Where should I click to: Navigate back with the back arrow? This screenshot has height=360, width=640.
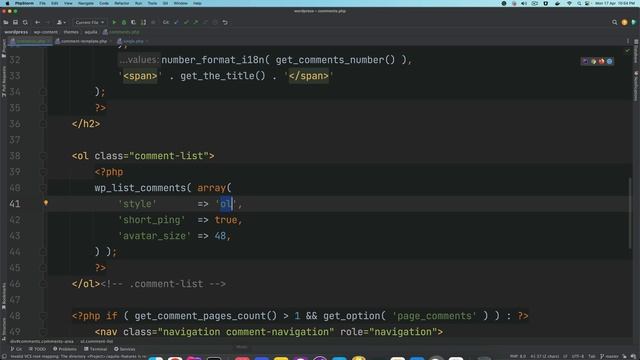click(x=38, y=22)
